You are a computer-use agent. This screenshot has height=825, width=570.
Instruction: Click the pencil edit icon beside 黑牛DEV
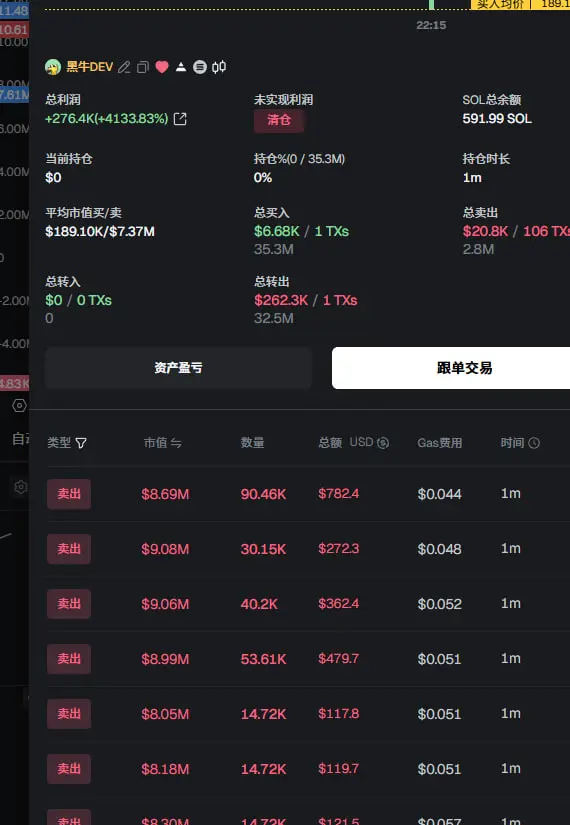(124, 67)
